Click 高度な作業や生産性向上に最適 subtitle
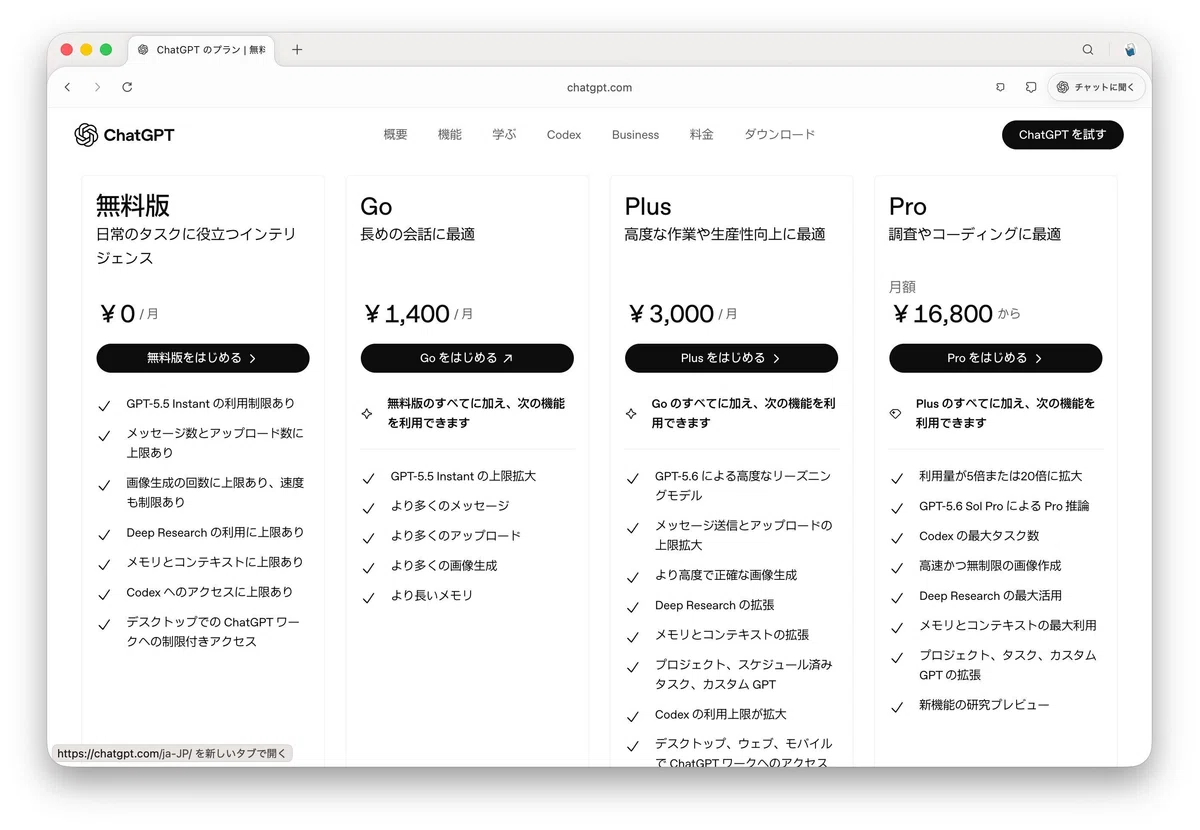Image resolution: width=1200 pixels, height=830 pixels. click(725, 235)
